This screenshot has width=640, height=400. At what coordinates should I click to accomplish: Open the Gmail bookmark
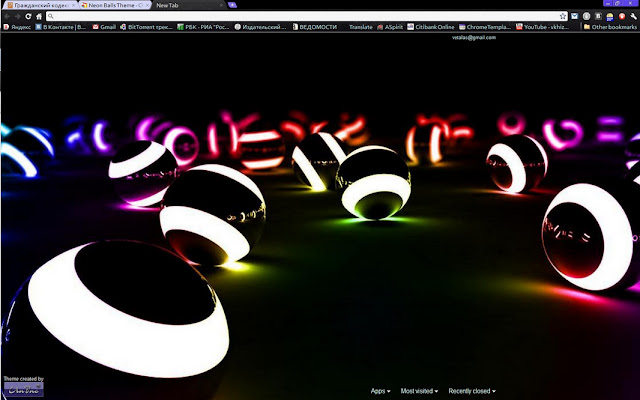[x=104, y=27]
